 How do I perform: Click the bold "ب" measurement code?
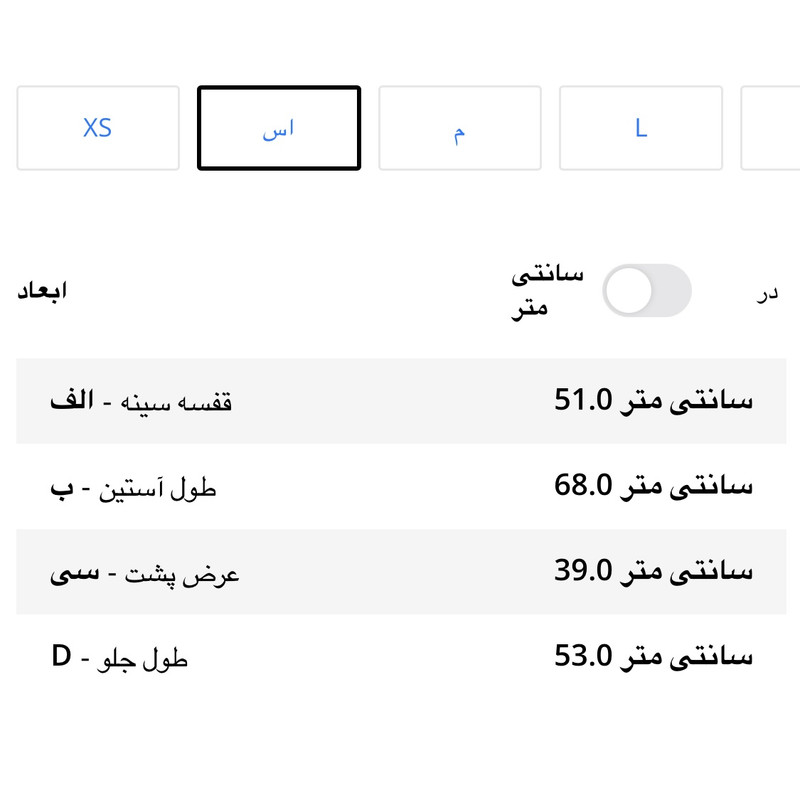(x=61, y=490)
